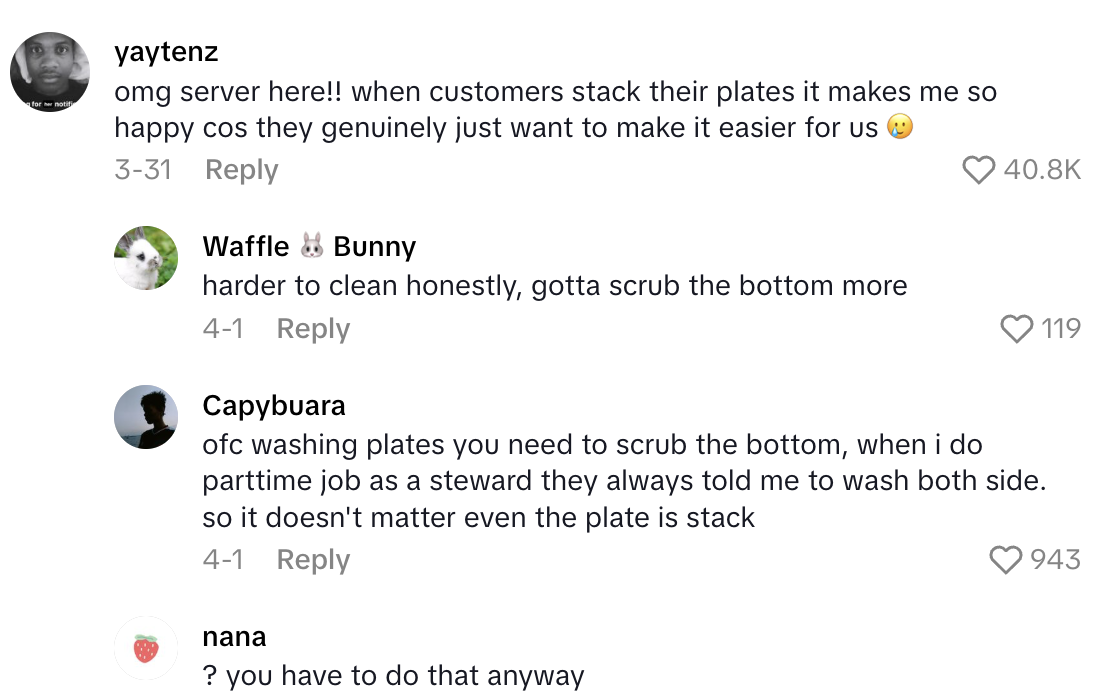
Task: Click nana's username
Action: [234, 636]
